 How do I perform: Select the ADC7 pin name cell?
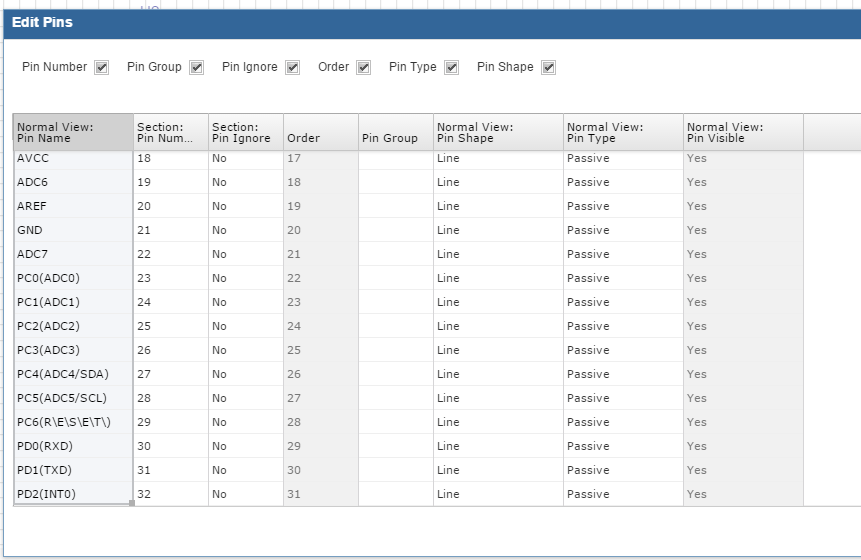[73, 254]
